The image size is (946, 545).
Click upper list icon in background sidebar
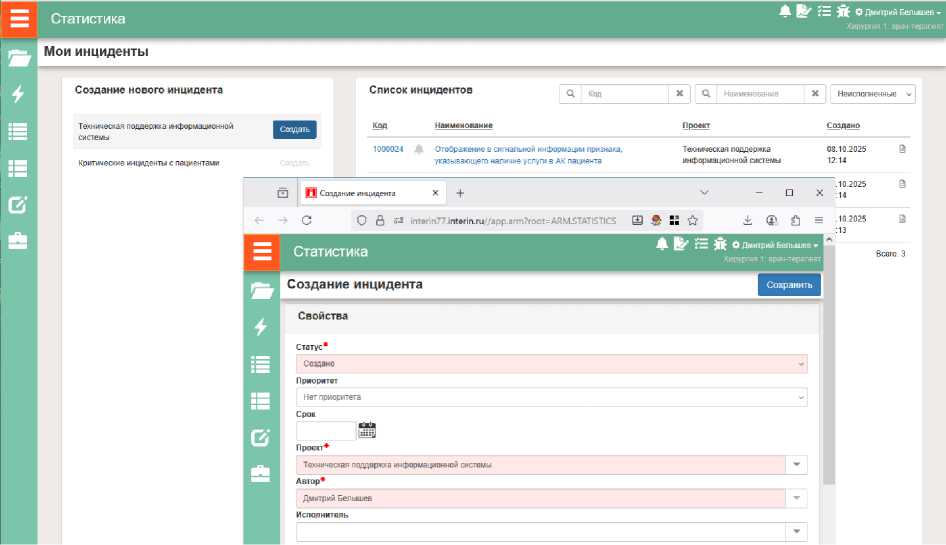[18, 131]
